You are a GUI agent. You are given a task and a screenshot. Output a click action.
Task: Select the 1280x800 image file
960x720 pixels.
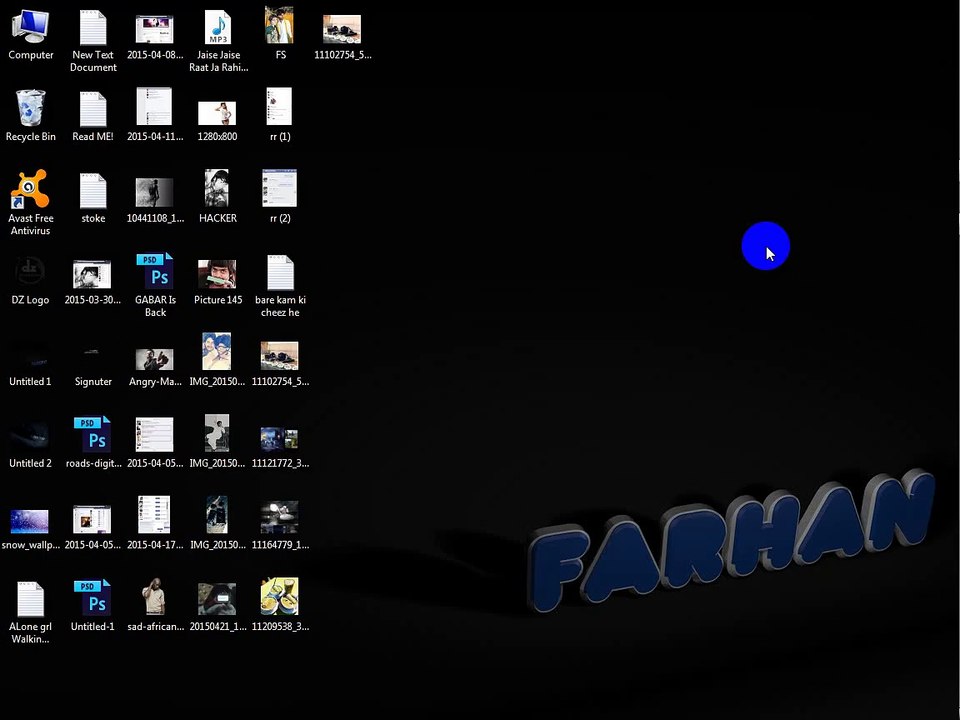tap(217, 121)
